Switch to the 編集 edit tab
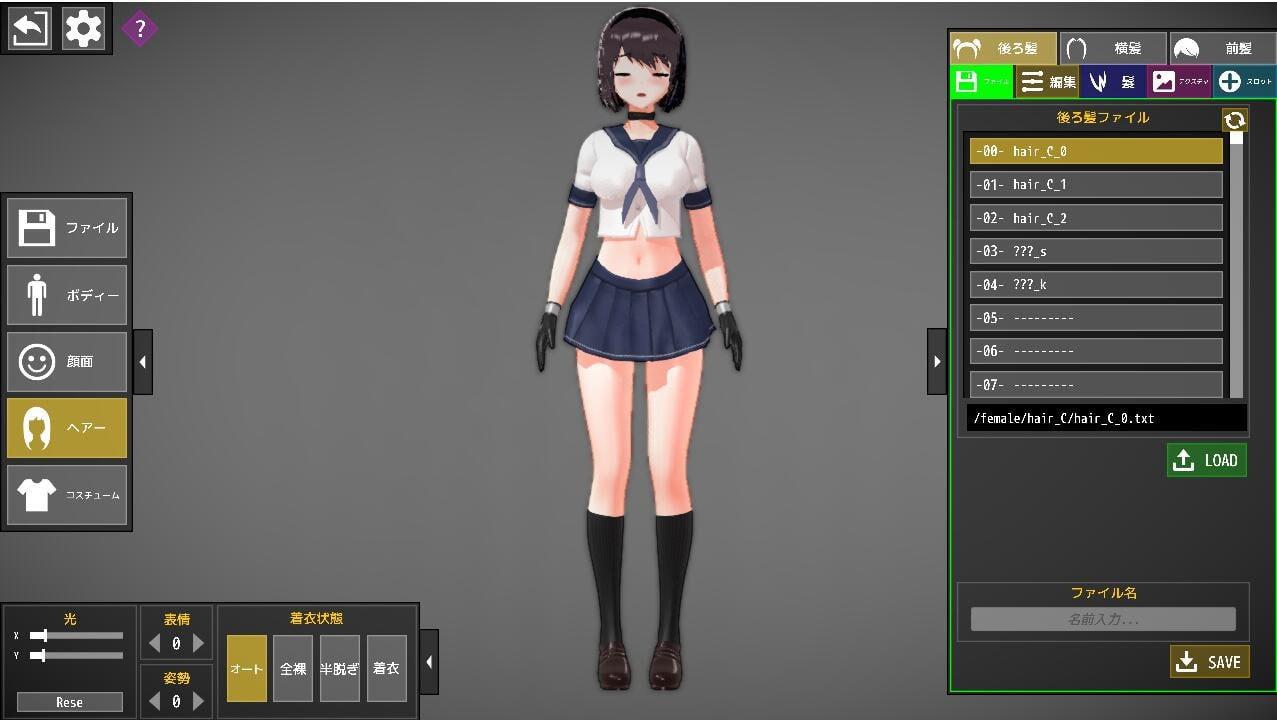1277x720 pixels. tap(1048, 82)
